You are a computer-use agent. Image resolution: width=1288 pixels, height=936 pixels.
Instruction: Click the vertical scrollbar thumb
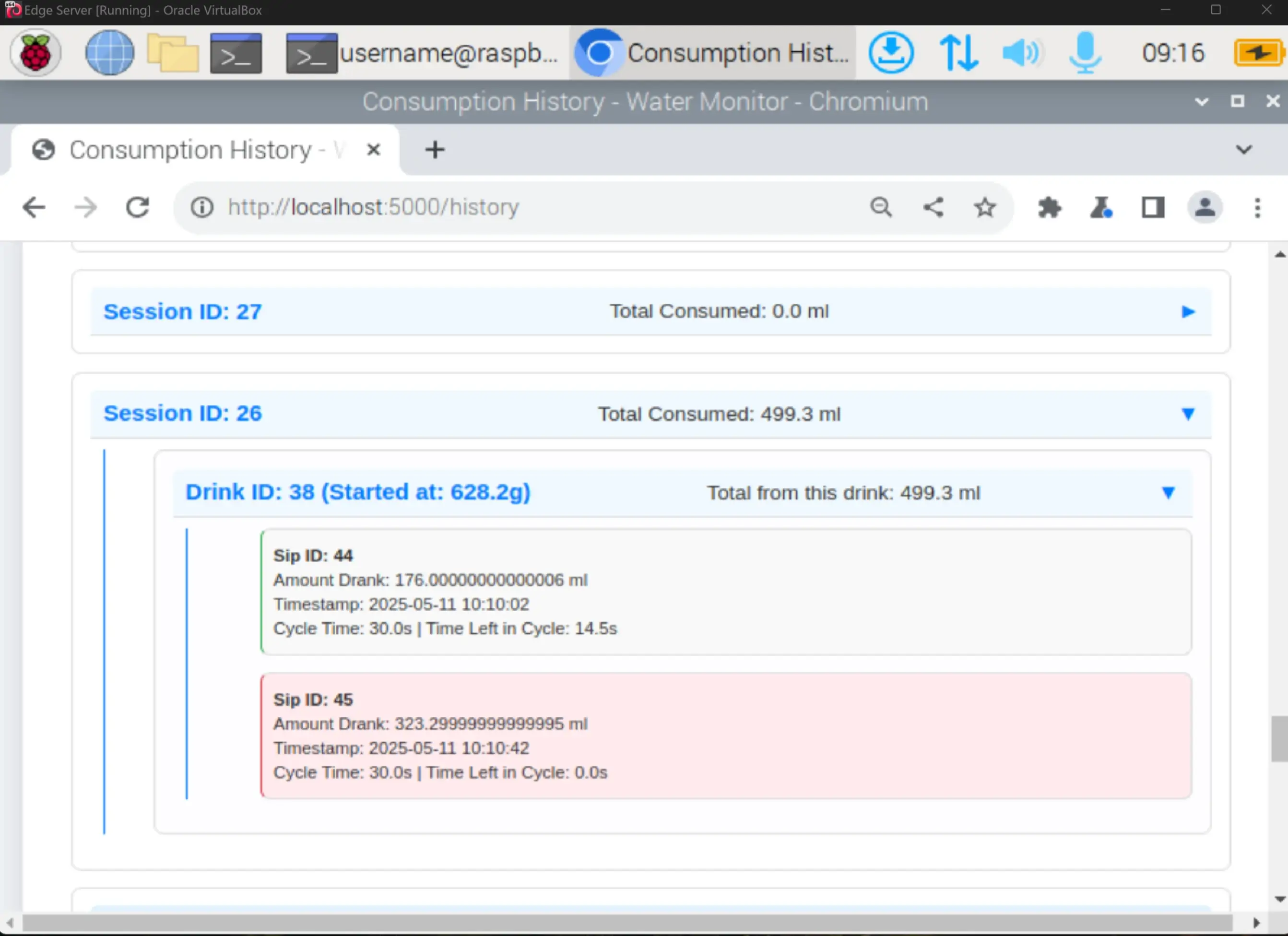coord(1279,739)
